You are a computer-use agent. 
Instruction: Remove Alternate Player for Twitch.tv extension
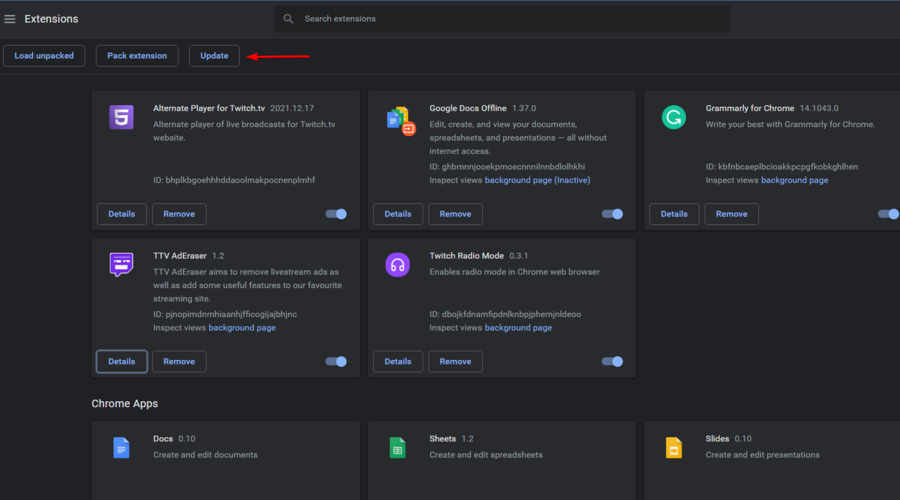click(179, 214)
